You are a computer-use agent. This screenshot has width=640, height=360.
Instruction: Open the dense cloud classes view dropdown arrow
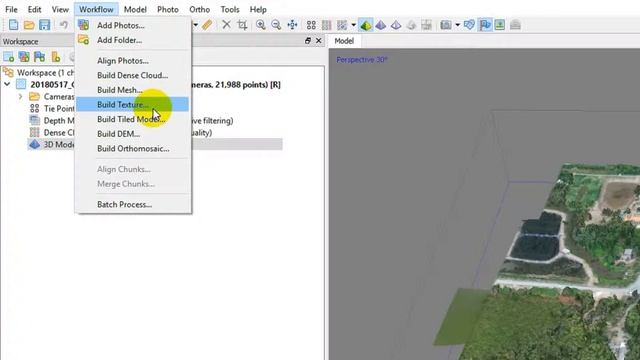click(x=353, y=25)
